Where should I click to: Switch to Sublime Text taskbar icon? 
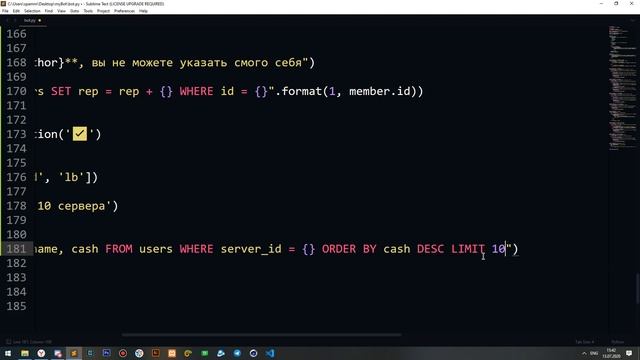pos(74,353)
